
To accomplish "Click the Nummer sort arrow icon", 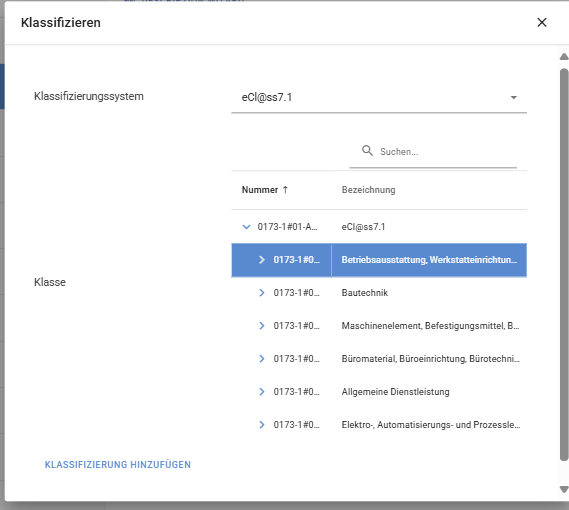I will tap(285, 190).
